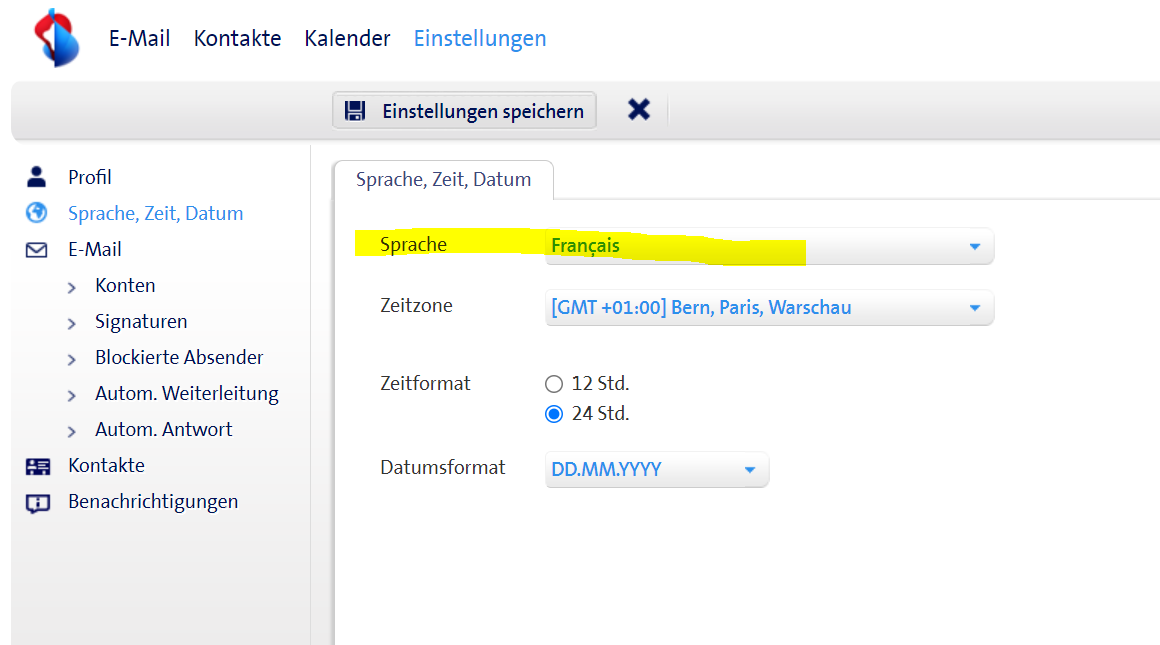
Task: Open Blockierte Absender settings
Action: pyautogui.click(x=179, y=358)
